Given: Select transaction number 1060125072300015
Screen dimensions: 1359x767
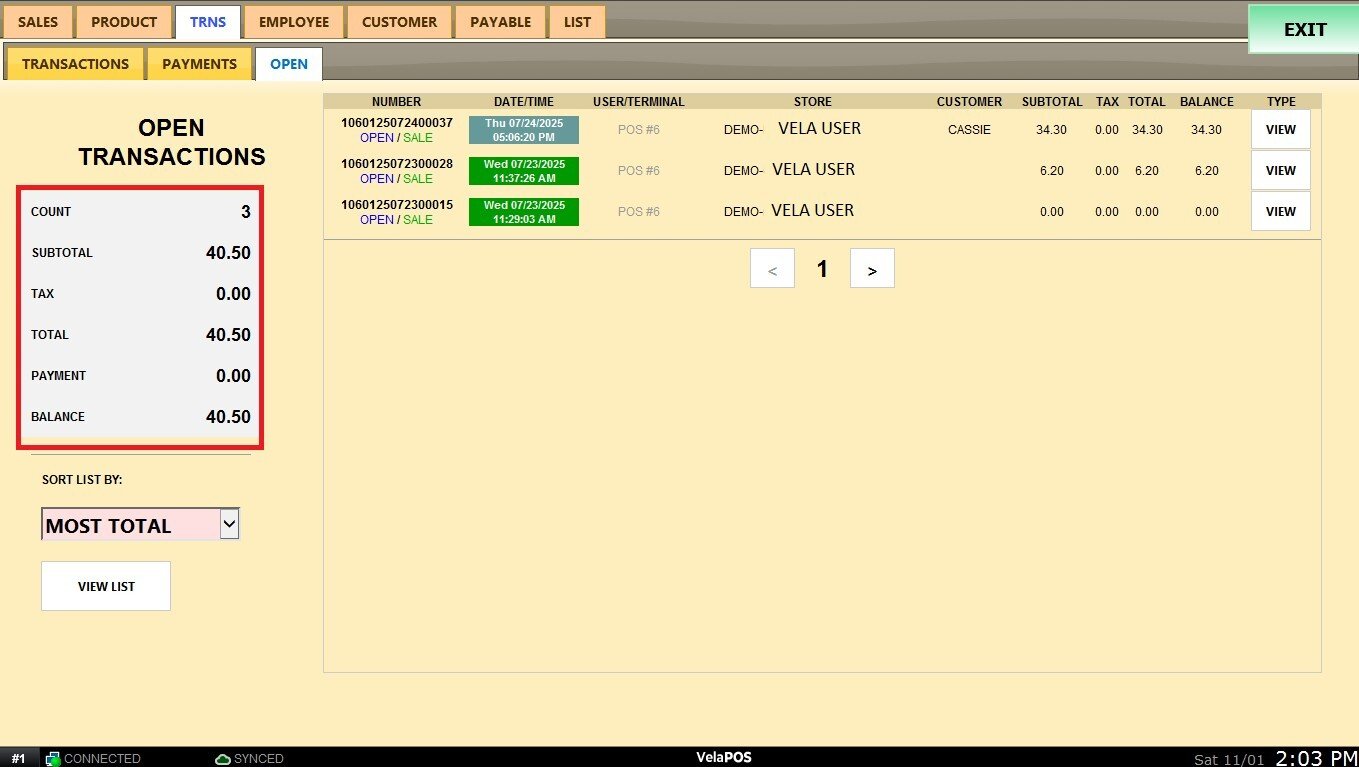Looking at the screenshot, I should (x=396, y=205).
